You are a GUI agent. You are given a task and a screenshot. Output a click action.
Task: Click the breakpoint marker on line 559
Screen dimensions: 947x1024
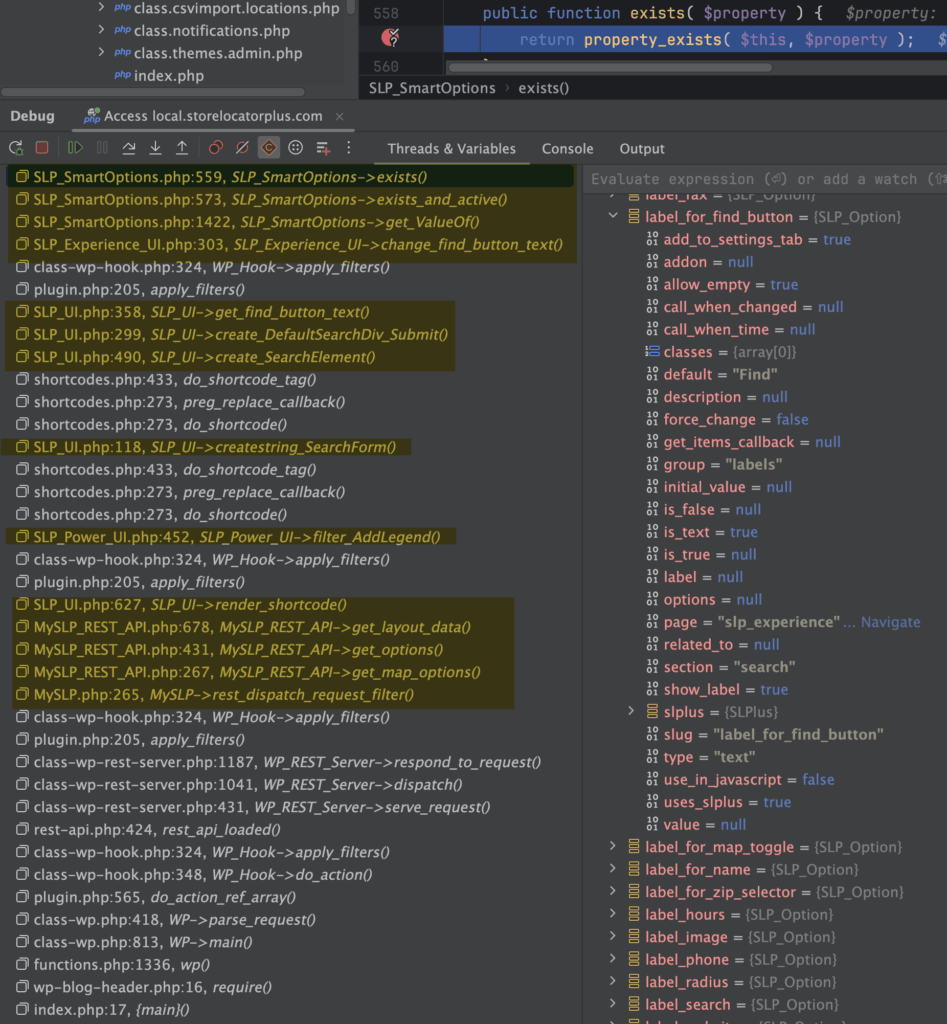click(391, 39)
